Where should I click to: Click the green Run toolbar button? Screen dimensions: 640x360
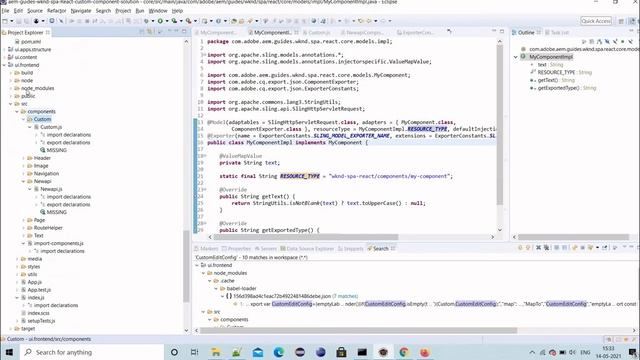tap(160, 21)
